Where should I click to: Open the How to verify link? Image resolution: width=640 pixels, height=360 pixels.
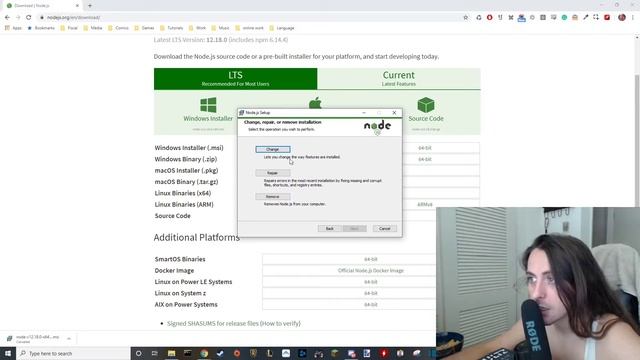click(x=280, y=323)
